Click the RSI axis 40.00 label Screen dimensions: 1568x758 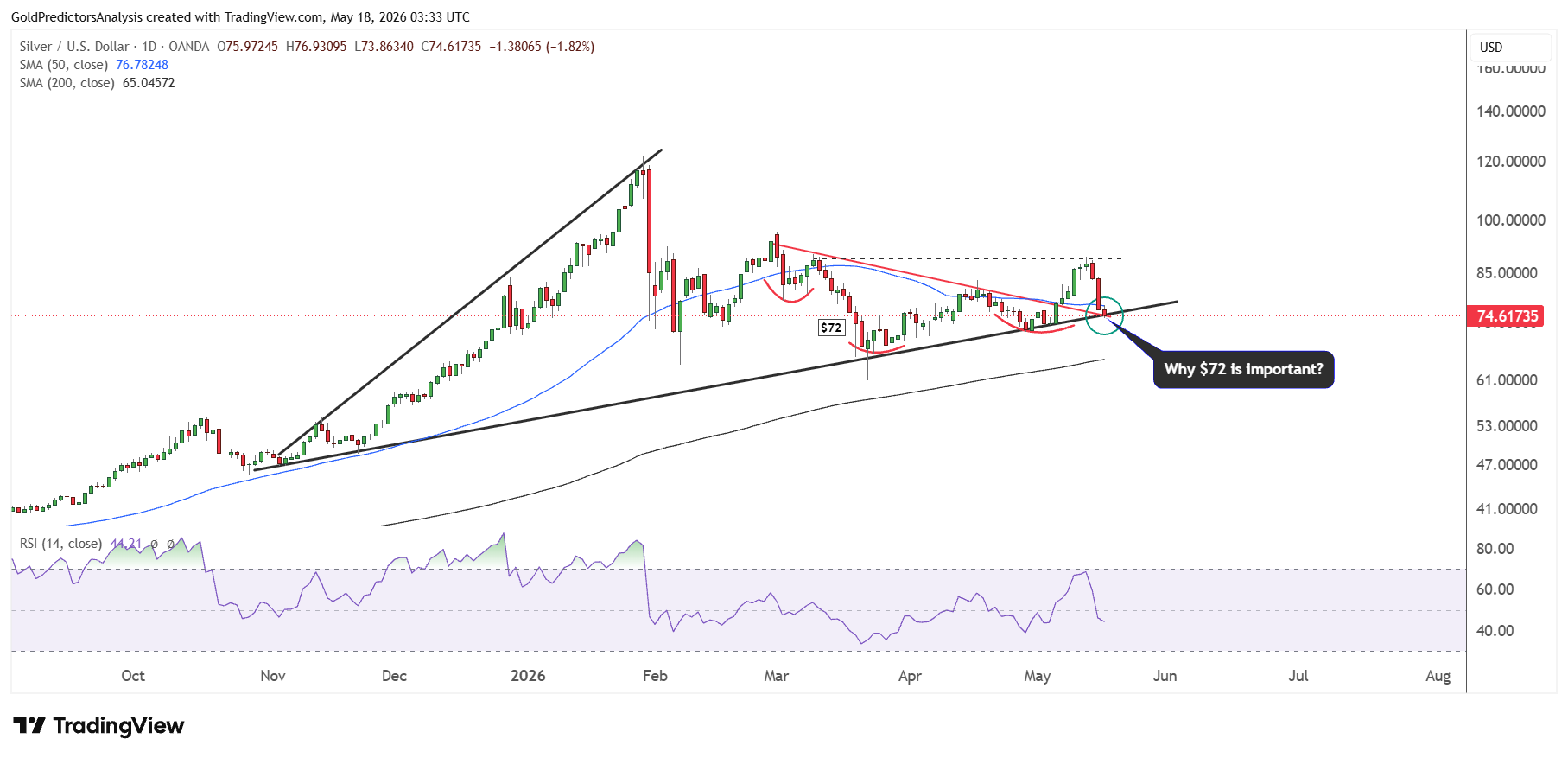click(x=1495, y=630)
